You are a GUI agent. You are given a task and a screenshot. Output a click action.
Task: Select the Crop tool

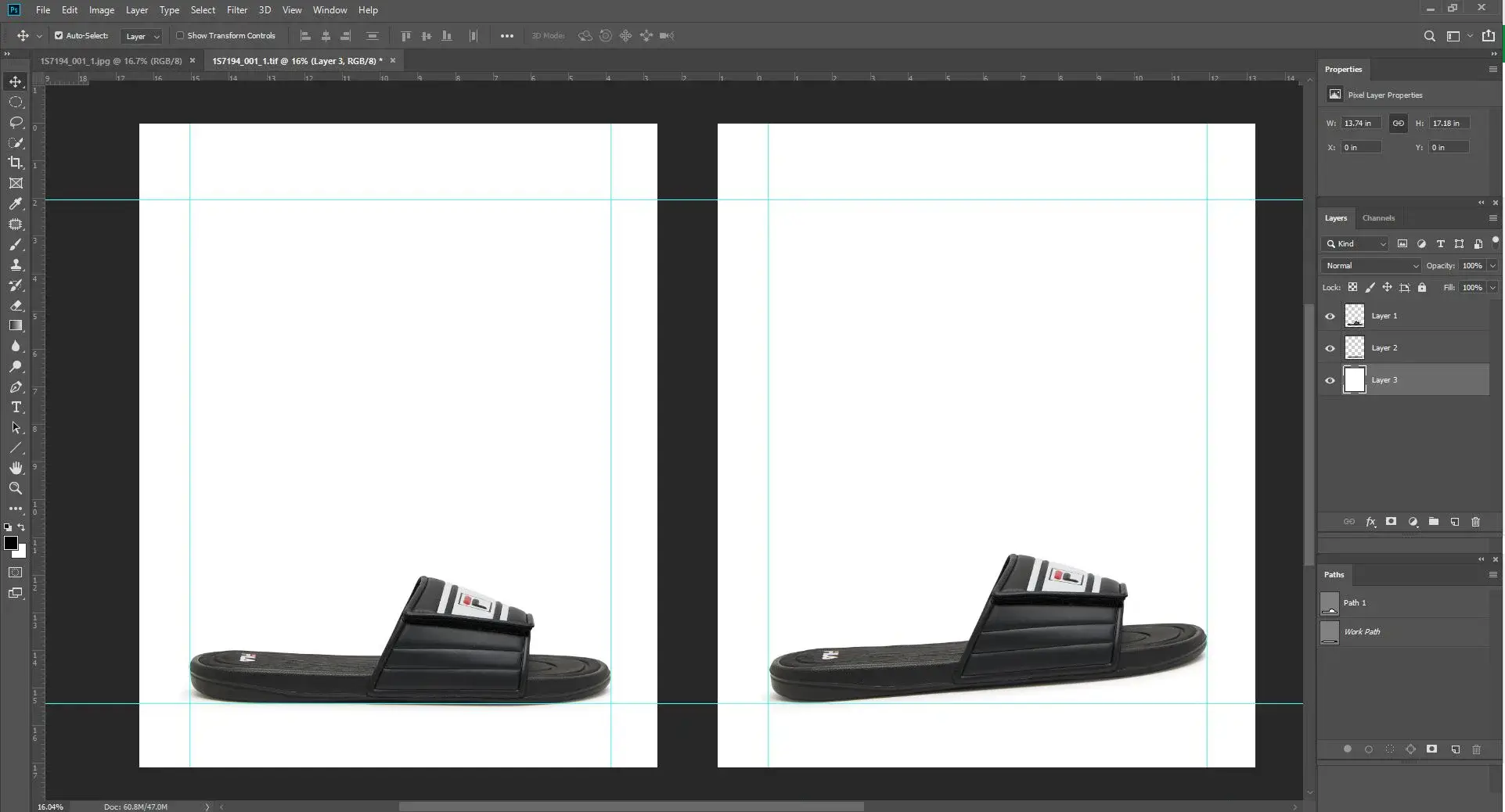point(16,163)
